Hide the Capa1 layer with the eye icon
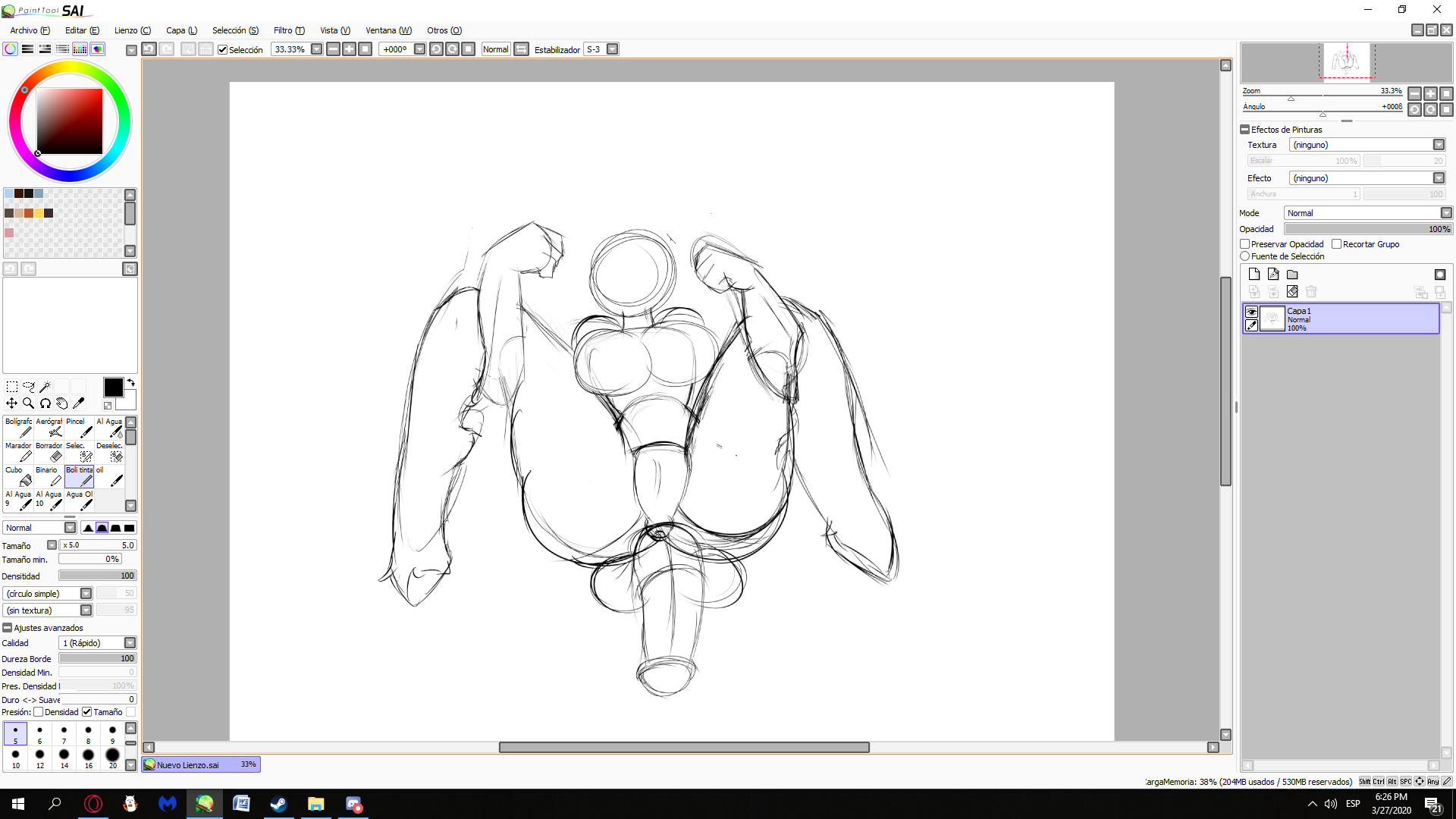This screenshot has height=819, width=1456. coord(1251,312)
